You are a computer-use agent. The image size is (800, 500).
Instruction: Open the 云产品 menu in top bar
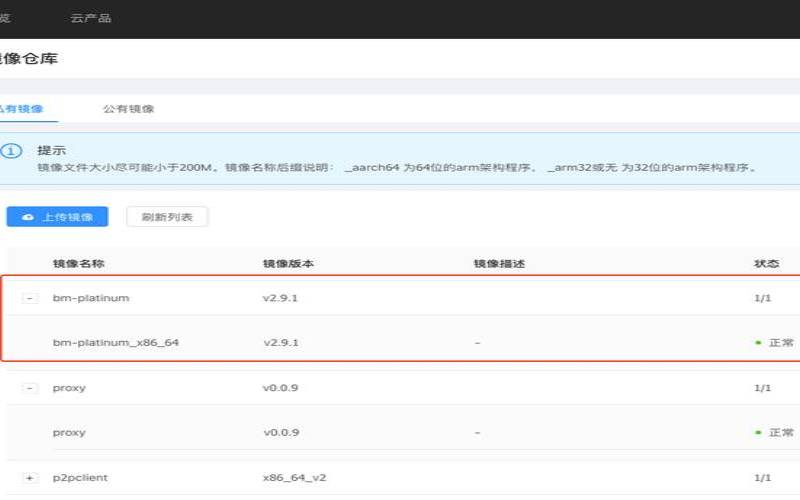[91, 18]
